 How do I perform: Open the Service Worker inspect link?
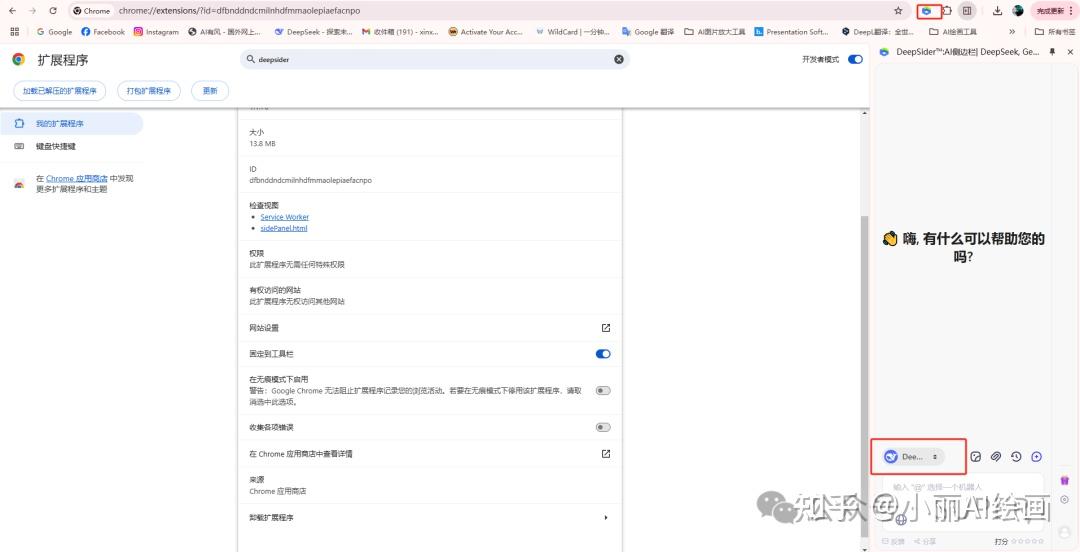tap(284, 217)
